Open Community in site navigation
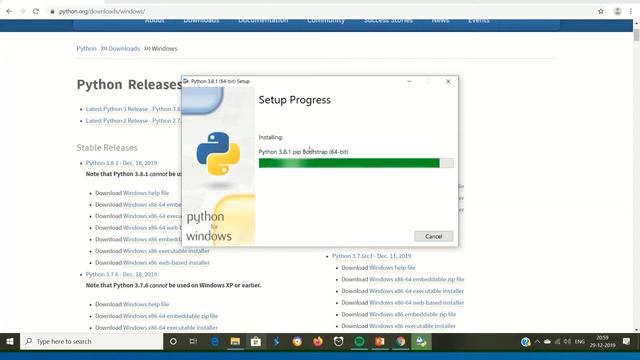The width and height of the screenshot is (640, 360). [326, 20]
